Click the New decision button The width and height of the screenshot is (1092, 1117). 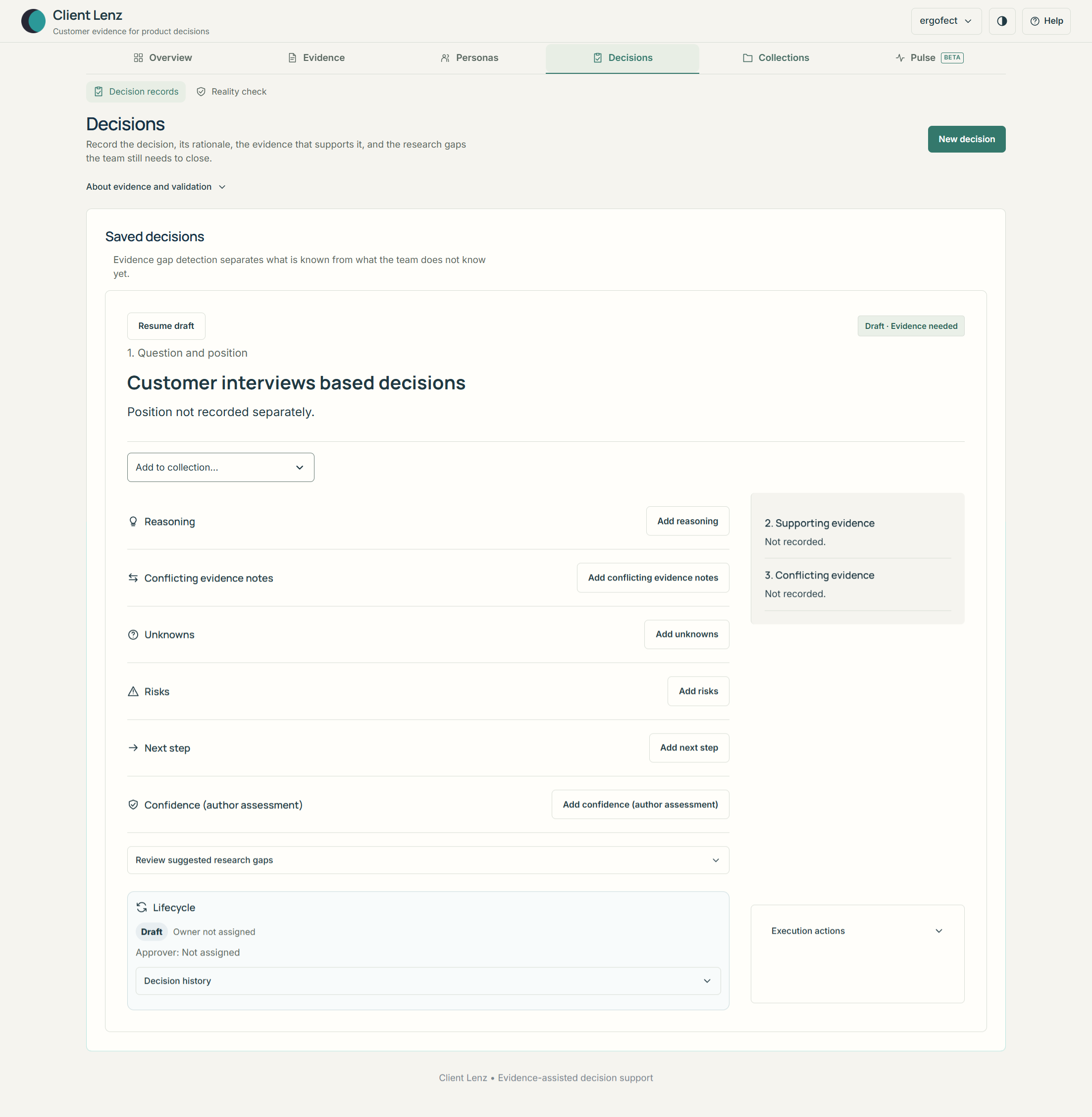point(966,139)
